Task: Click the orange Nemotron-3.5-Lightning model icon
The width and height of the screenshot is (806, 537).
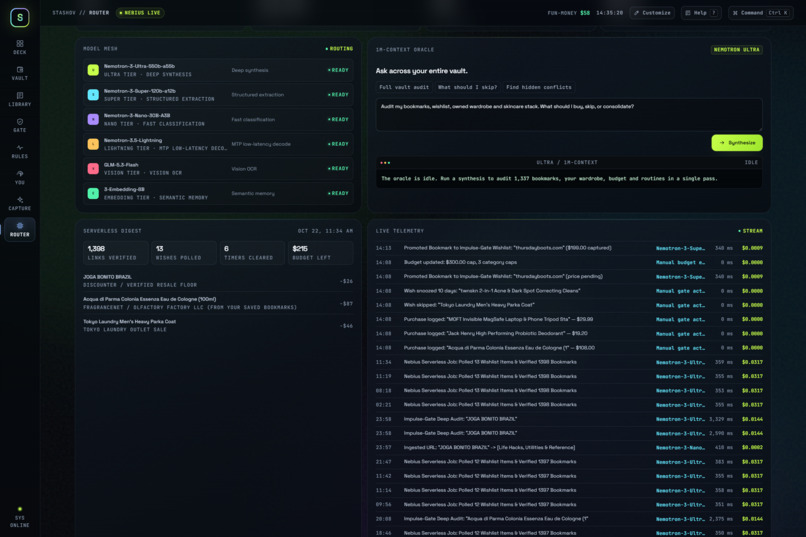Action: click(x=93, y=144)
